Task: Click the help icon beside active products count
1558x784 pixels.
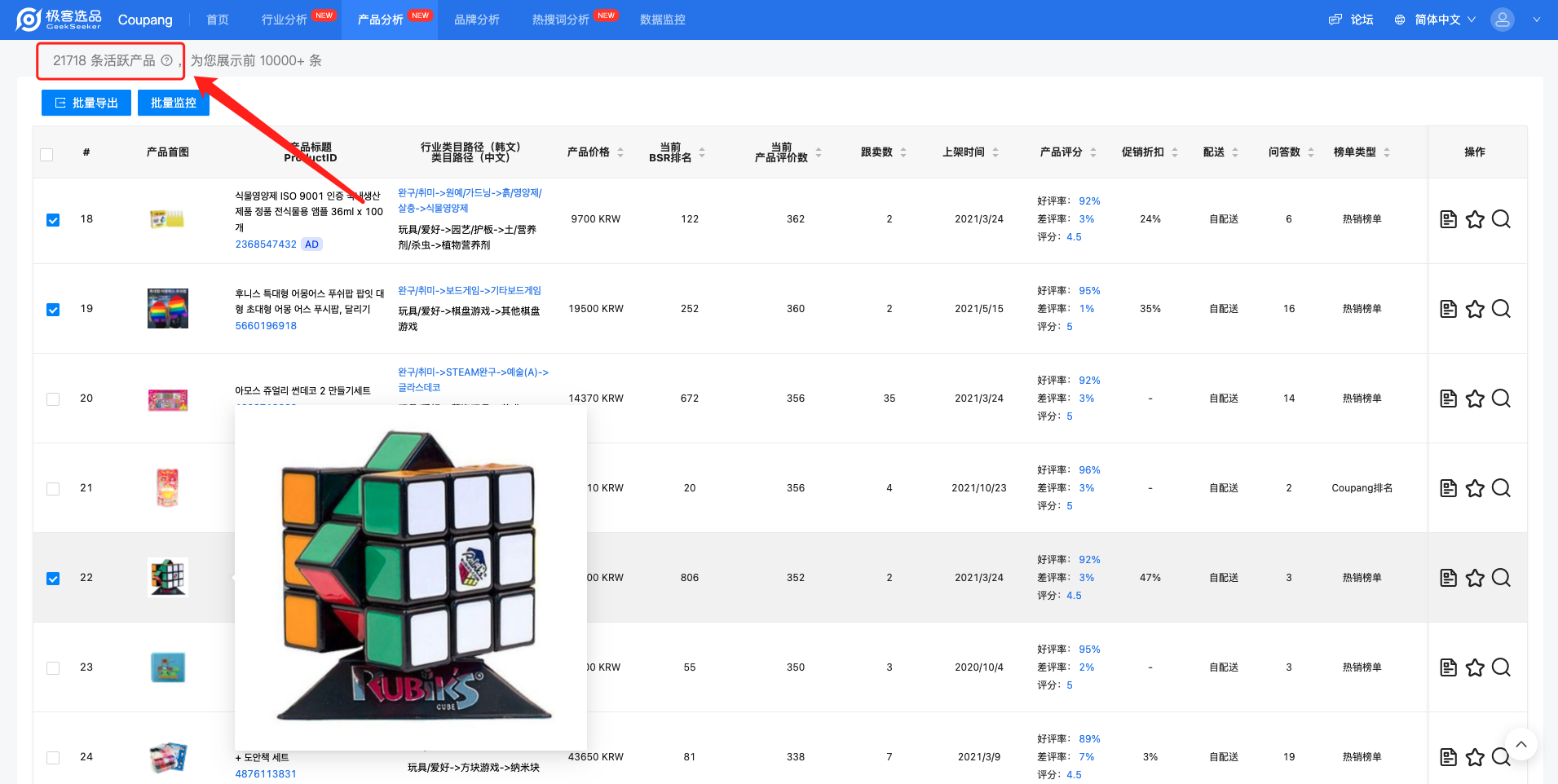Action: click(x=166, y=60)
